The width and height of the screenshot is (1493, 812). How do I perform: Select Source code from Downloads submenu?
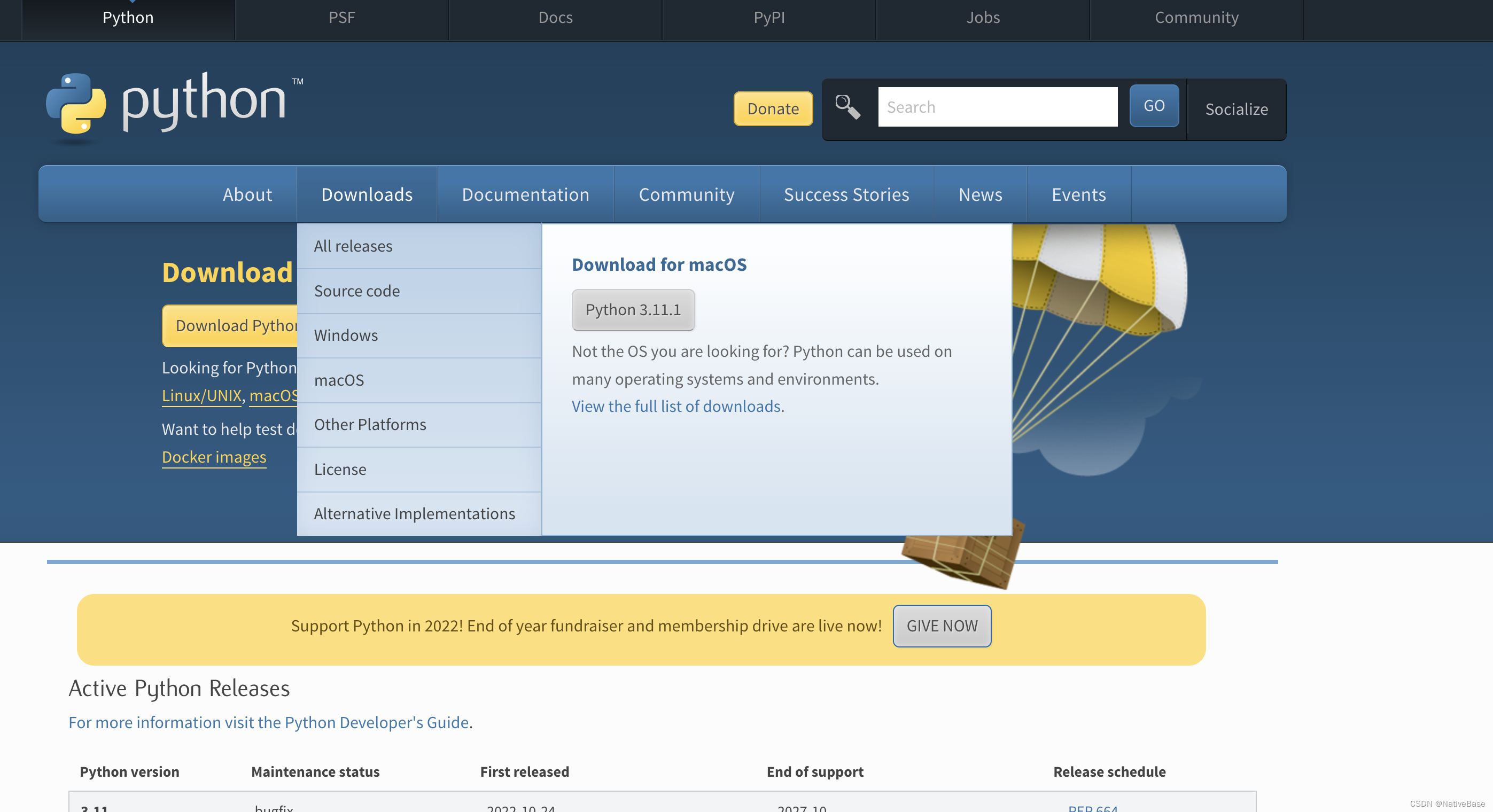tap(418, 291)
